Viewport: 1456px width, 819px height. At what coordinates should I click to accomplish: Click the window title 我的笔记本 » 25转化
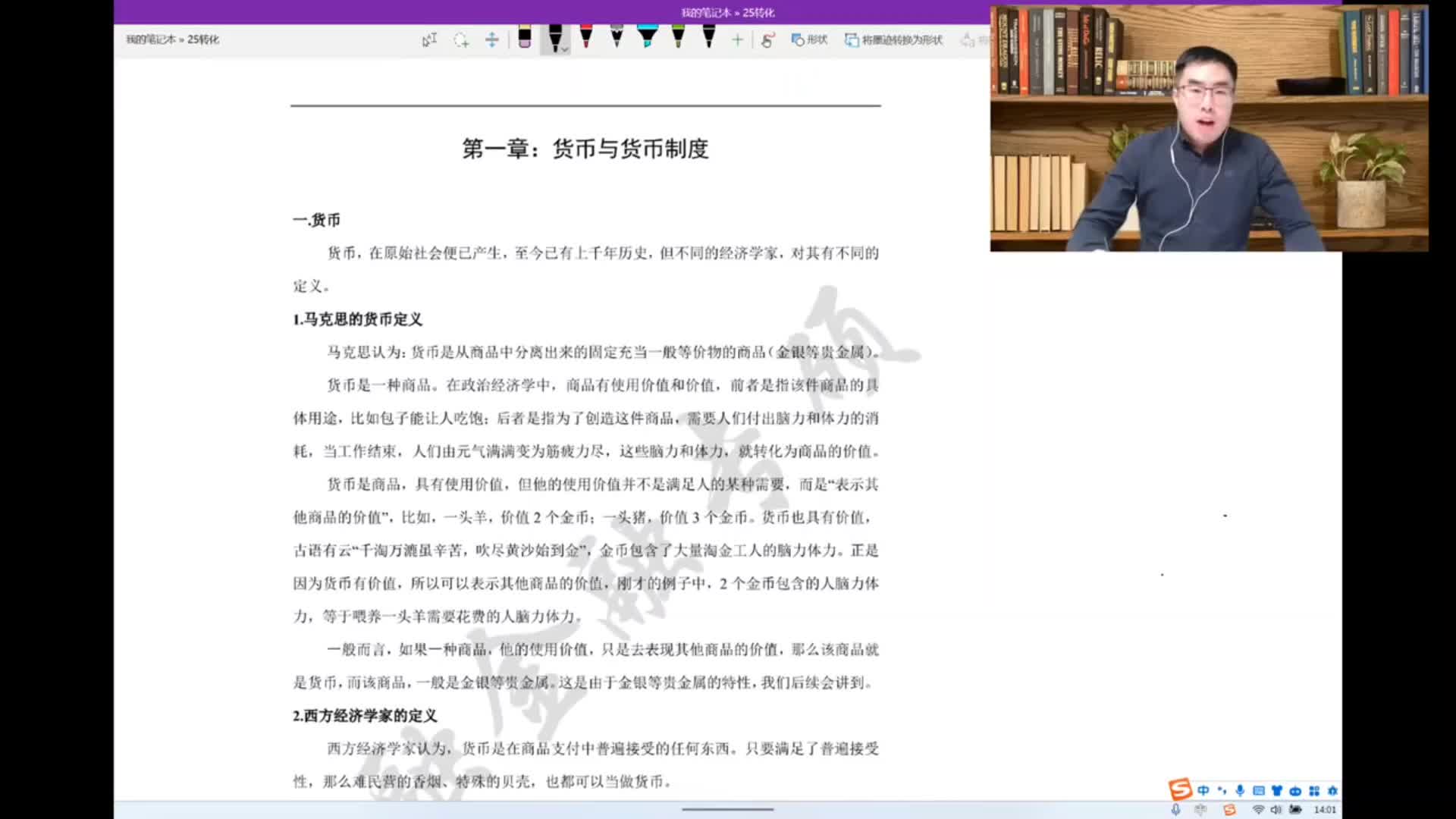pos(727,12)
